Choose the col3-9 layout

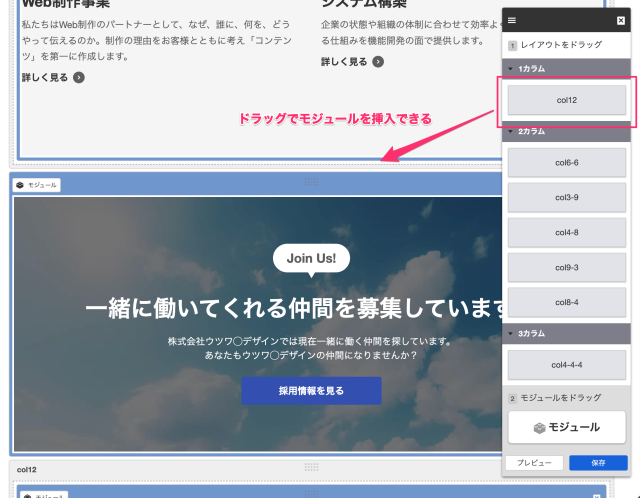566,197
